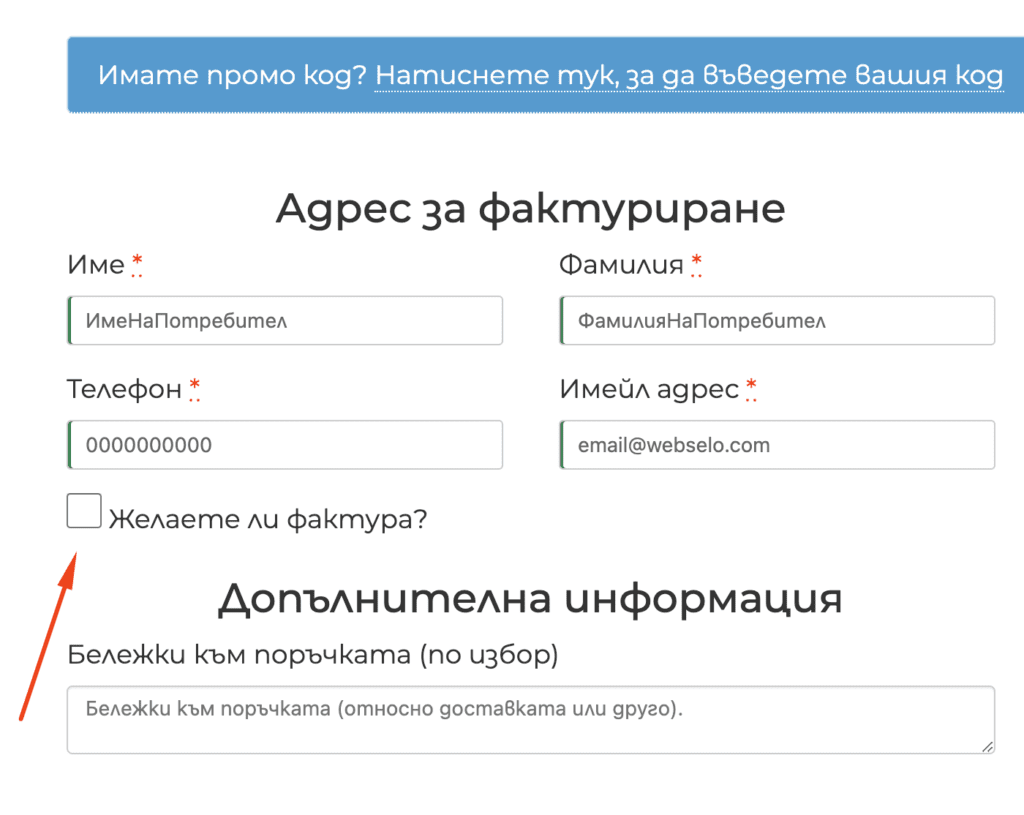Select the 'Фамилия' last name field
This screenshot has height=815, width=1024.
[x=776, y=320]
